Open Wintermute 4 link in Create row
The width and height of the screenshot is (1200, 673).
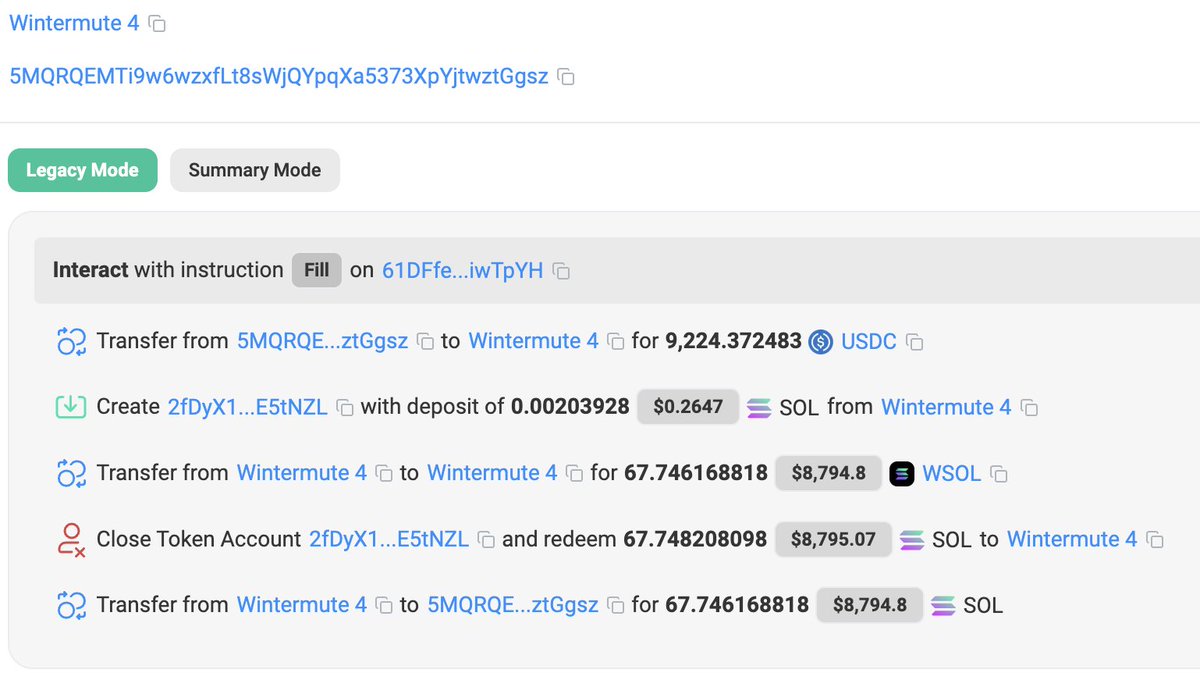(x=946, y=407)
